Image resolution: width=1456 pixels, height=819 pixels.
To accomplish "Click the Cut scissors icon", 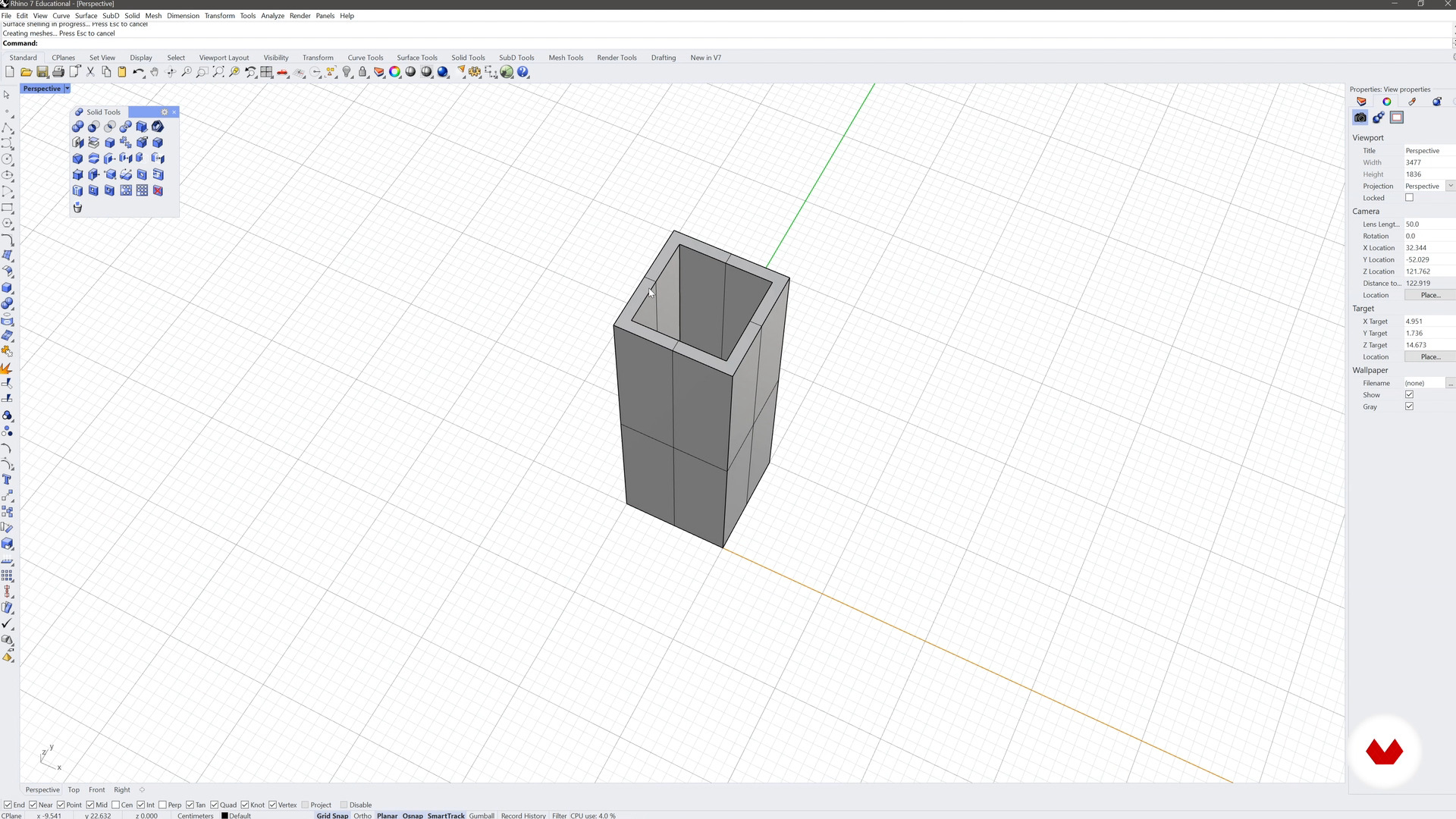I will tap(90, 72).
